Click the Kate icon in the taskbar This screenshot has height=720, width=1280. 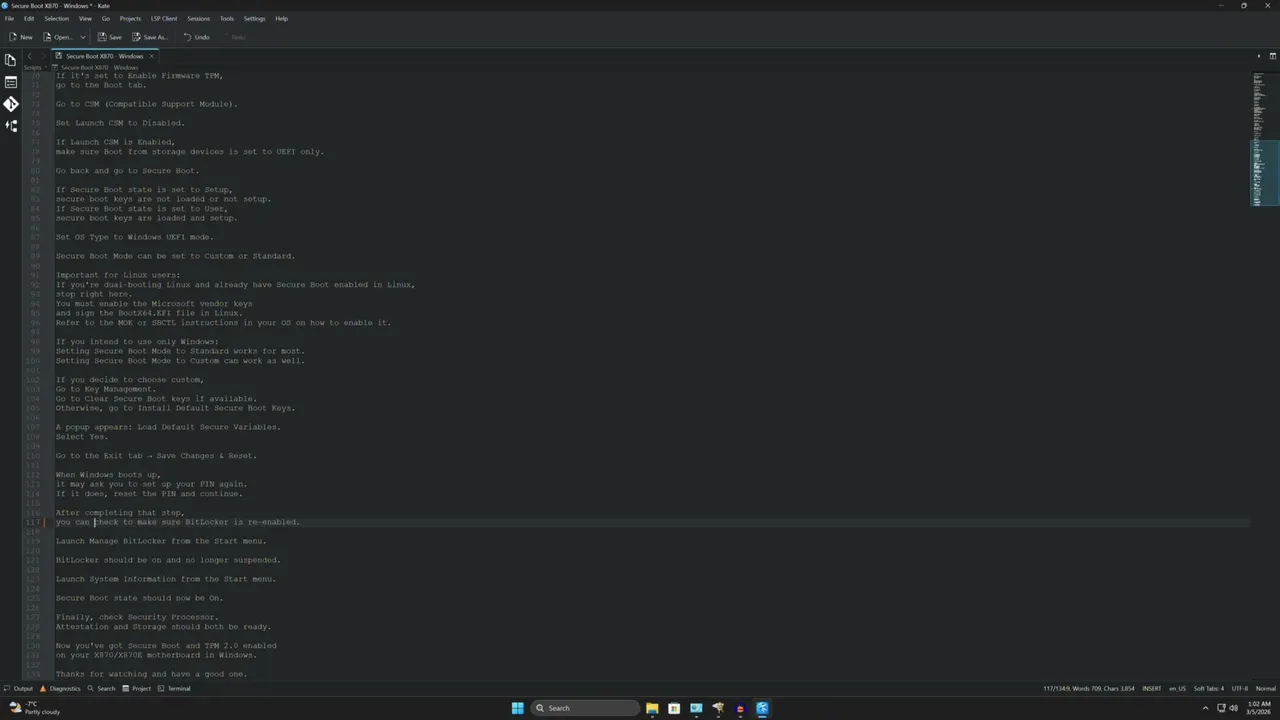click(x=762, y=708)
